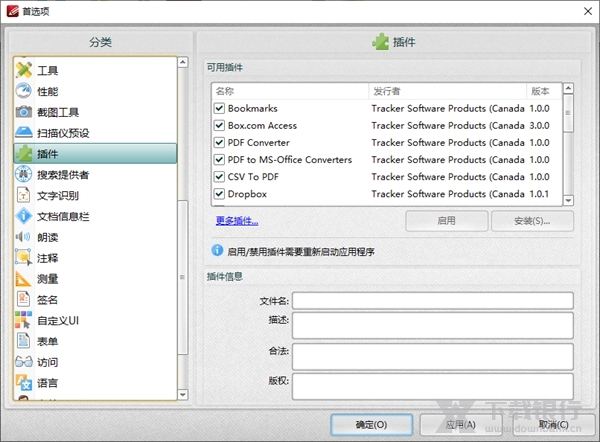Image resolution: width=600 pixels, height=442 pixels.
Task: Click the green puzzle 插件 icon in sidebar
Action: coord(24,153)
